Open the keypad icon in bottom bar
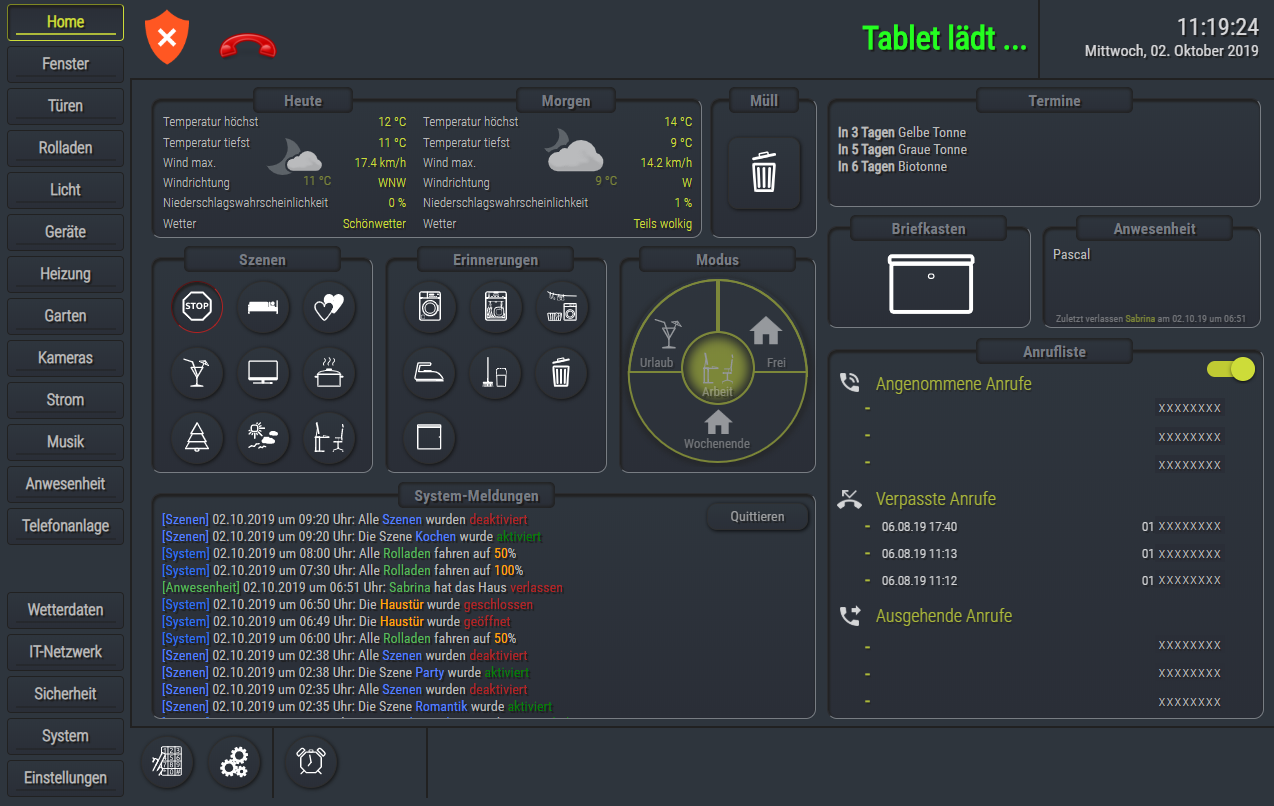1274x806 pixels. [x=168, y=764]
